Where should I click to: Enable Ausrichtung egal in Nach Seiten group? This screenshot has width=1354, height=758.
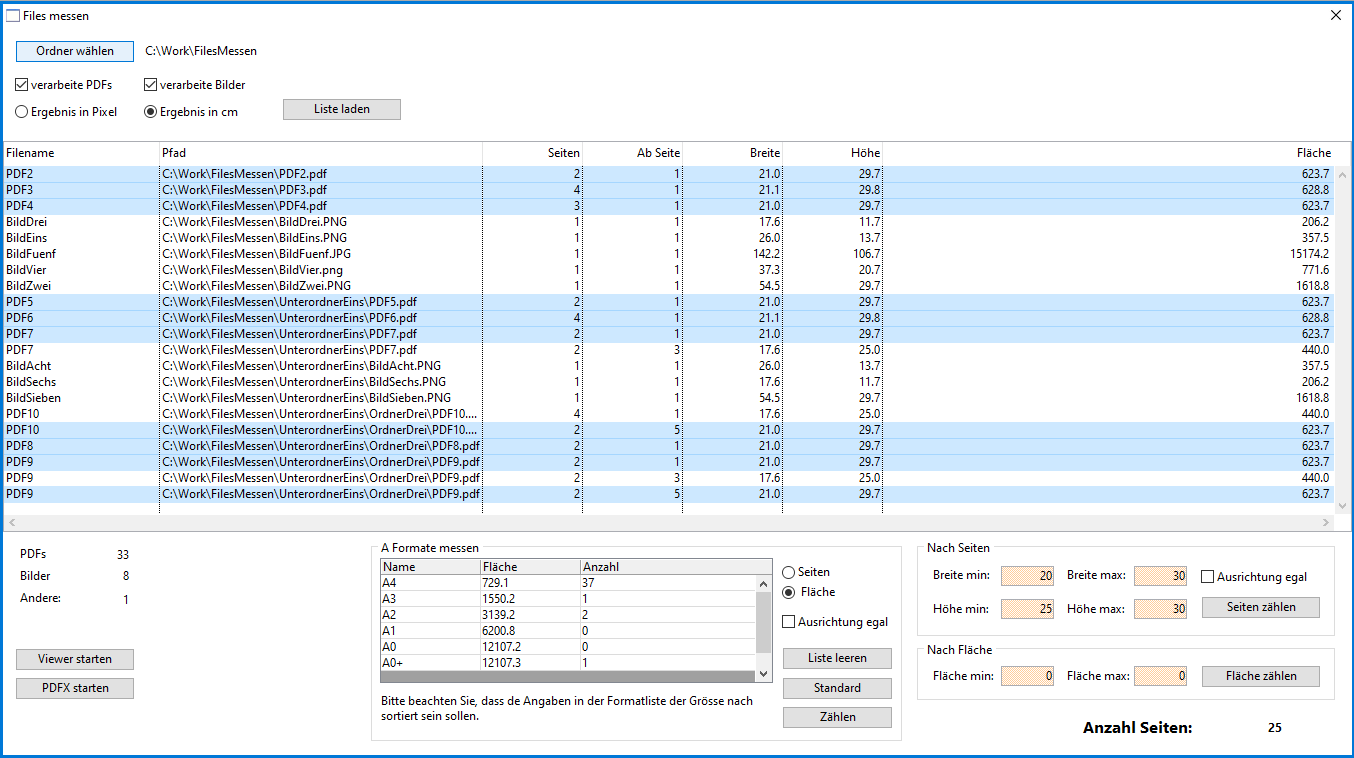[x=1207, y=576]
